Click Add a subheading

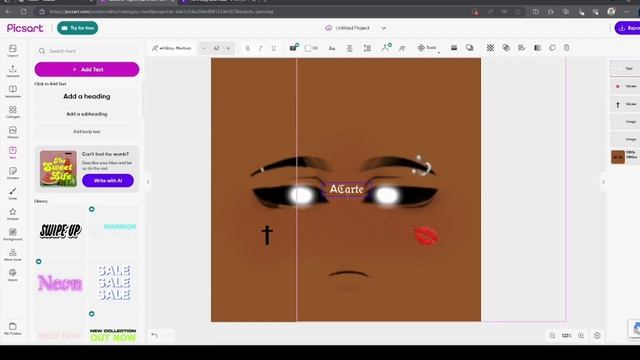pos(87,114)
